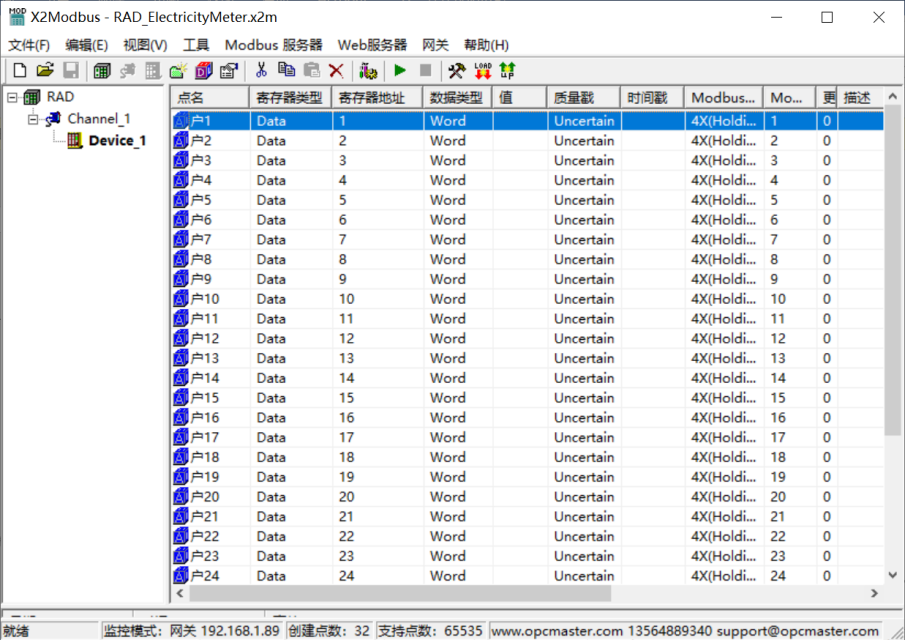
Task: Delete with the red X icon
Action: [336, 71]
